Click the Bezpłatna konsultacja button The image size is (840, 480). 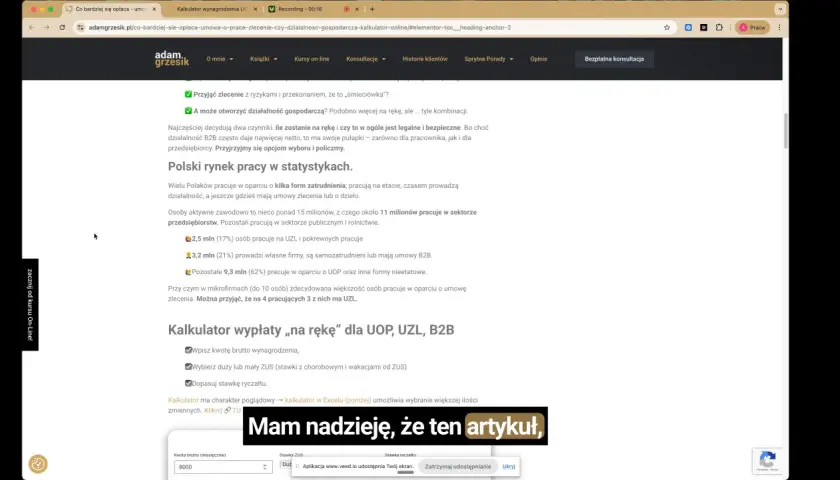click(x=614, y=59)
